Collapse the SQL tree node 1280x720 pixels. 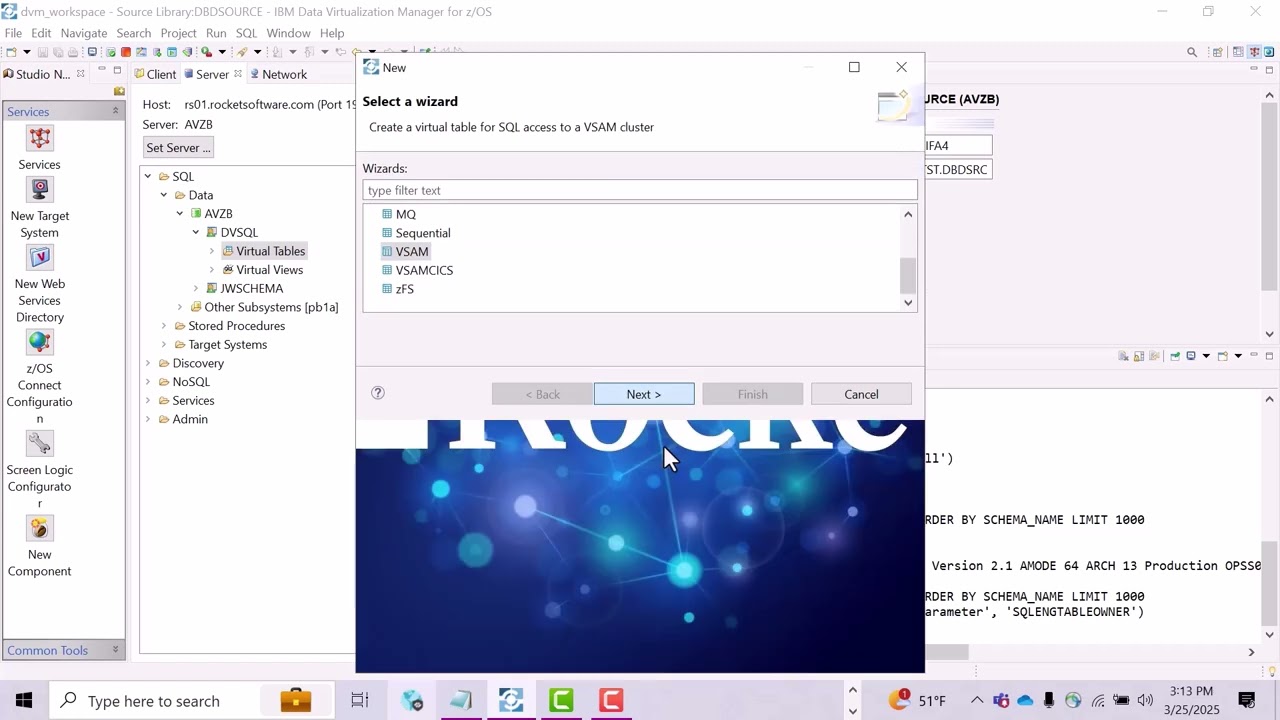point(148,176)
